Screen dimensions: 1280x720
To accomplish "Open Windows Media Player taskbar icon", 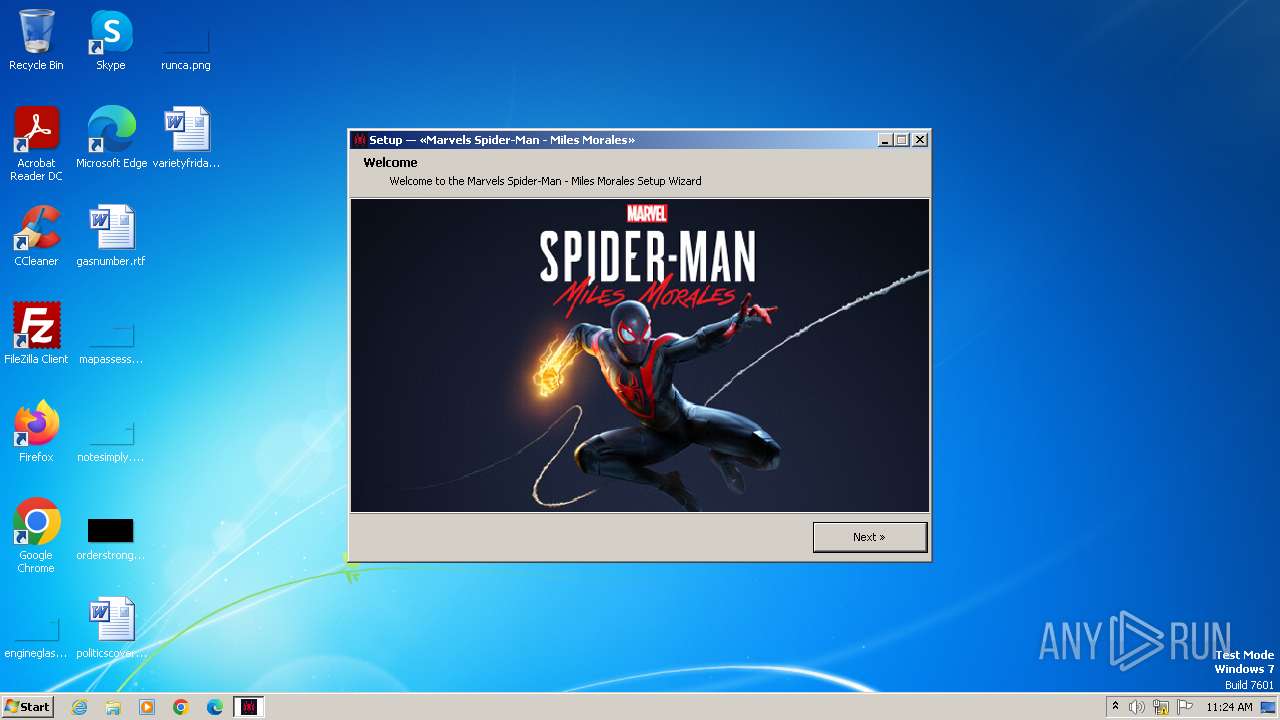I will click(147, 707).
